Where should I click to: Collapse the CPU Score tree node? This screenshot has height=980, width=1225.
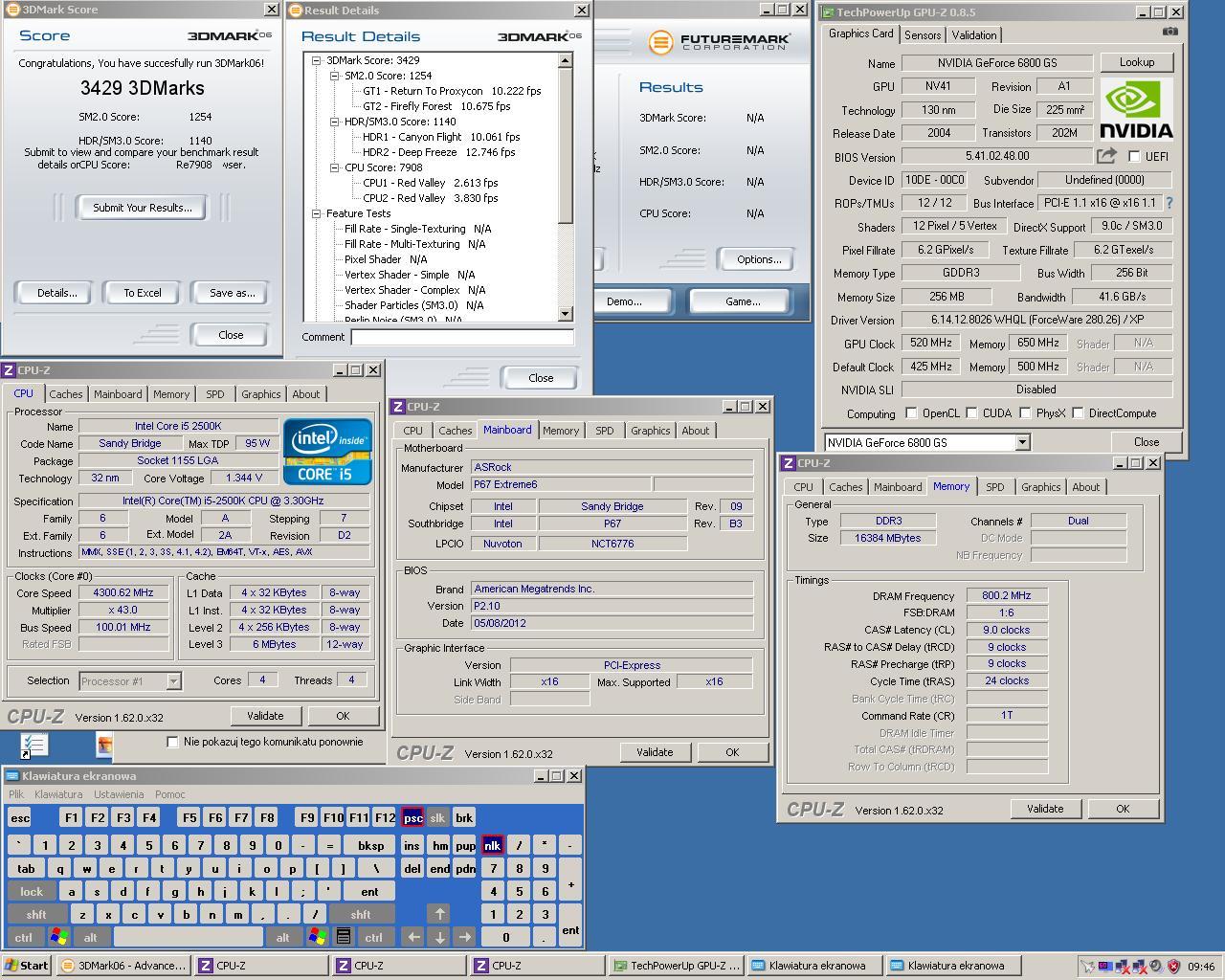(335, 167)
